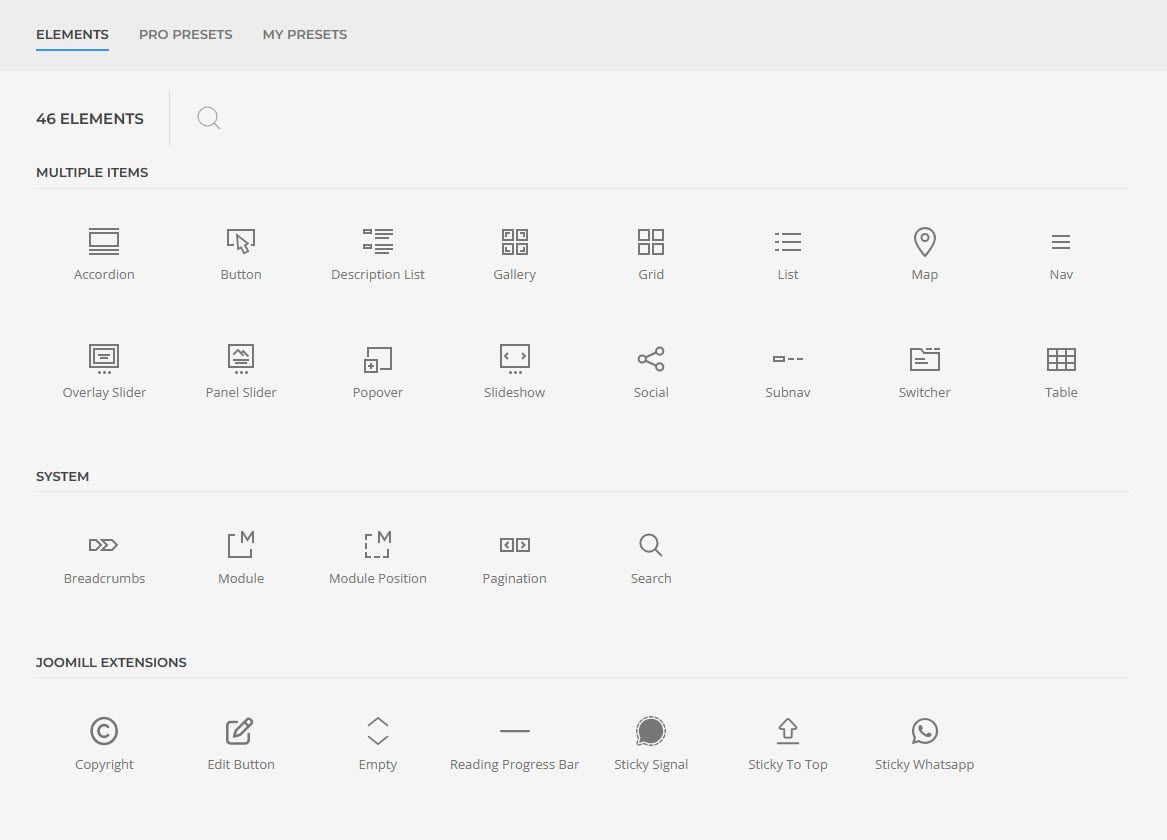
Task: Insert the Overlay Slider element
Action: click(104, 372)
